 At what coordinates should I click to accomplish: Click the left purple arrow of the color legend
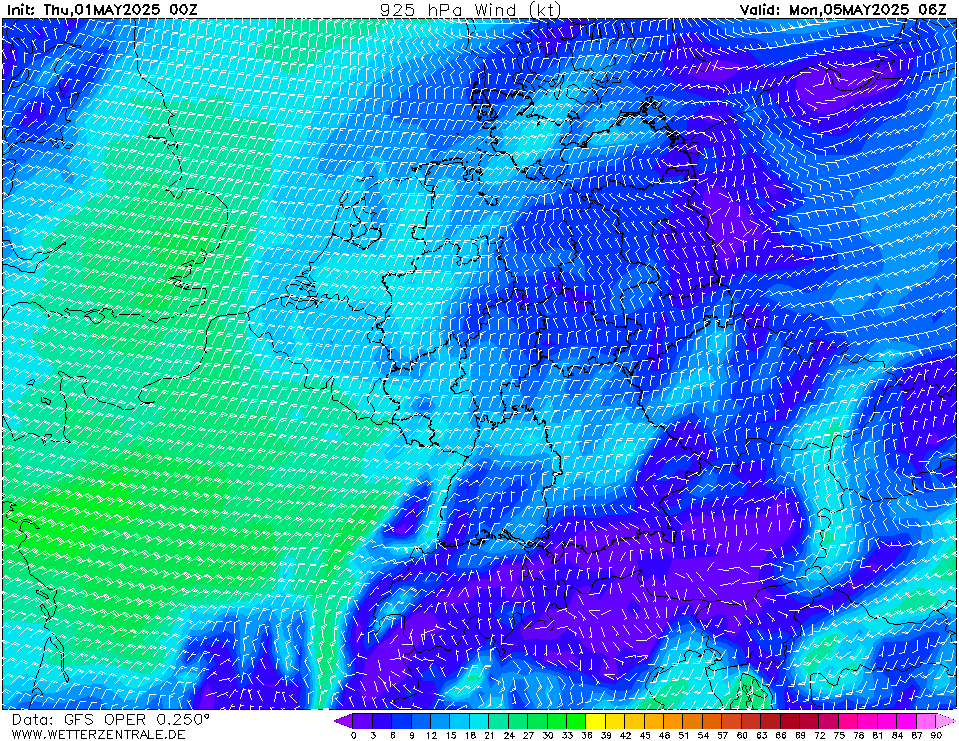coord(343,721)
